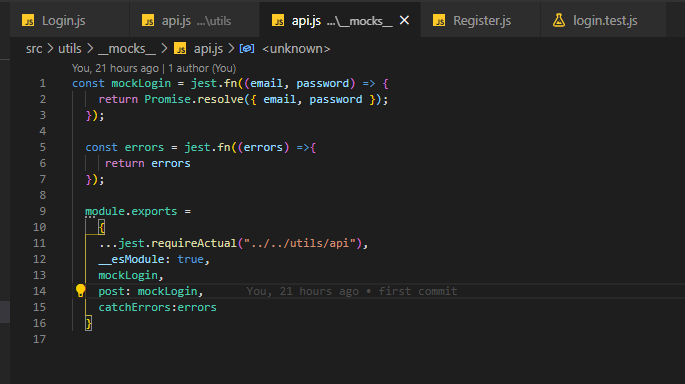Viewport: 685px width, 384px height.
Task: Open the utils breadcrumb segment
Action: click(70, 48)
